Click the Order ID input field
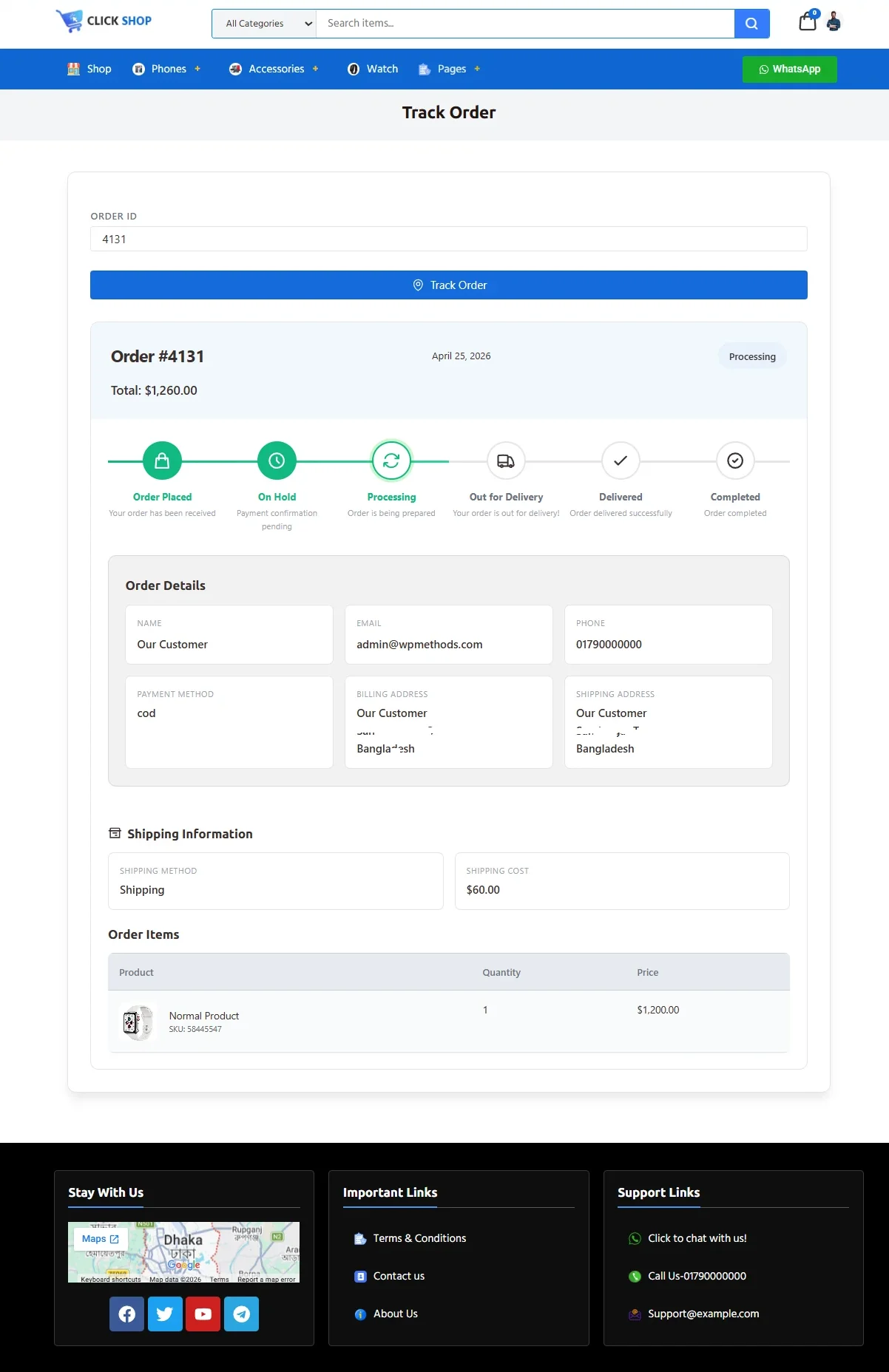The height and width of the screenshot is (1372, 889). [x=448, y=240]
